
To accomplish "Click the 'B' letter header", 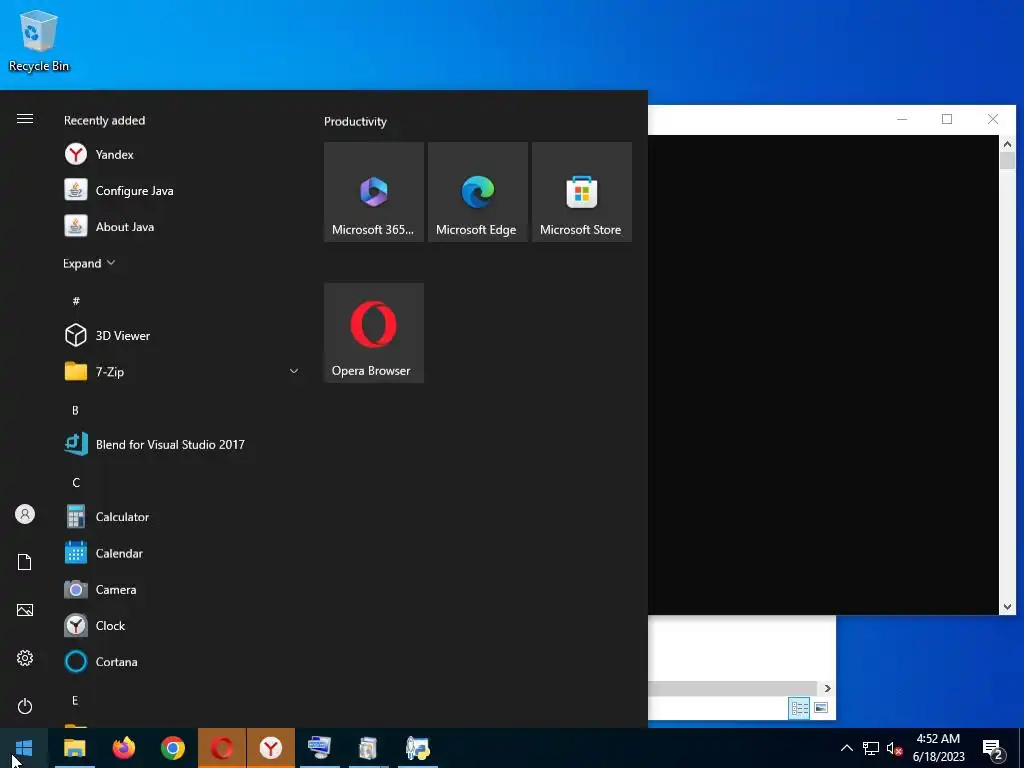I will [75, 410].
